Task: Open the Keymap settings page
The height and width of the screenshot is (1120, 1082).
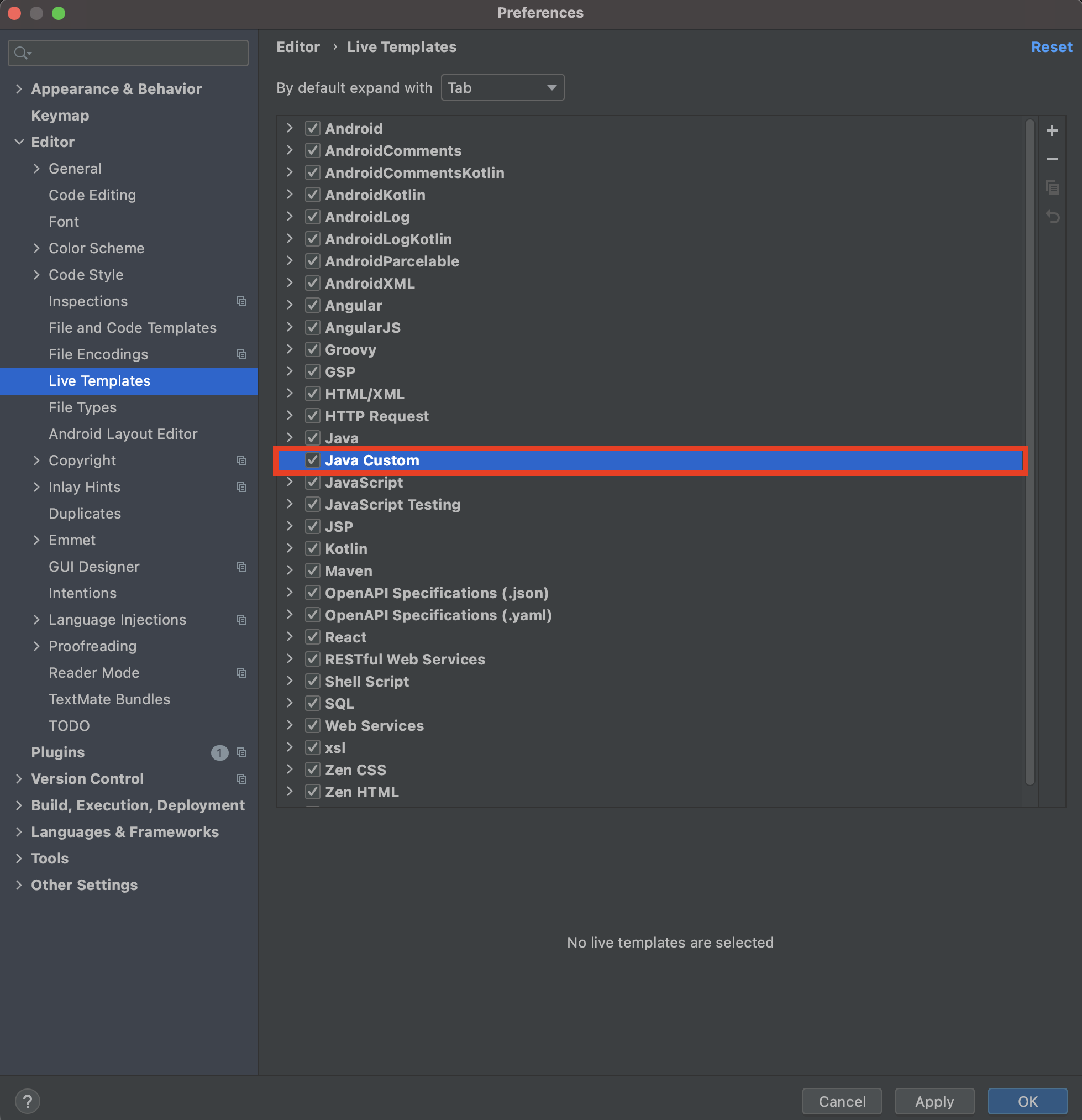Action: click(60, 116)
